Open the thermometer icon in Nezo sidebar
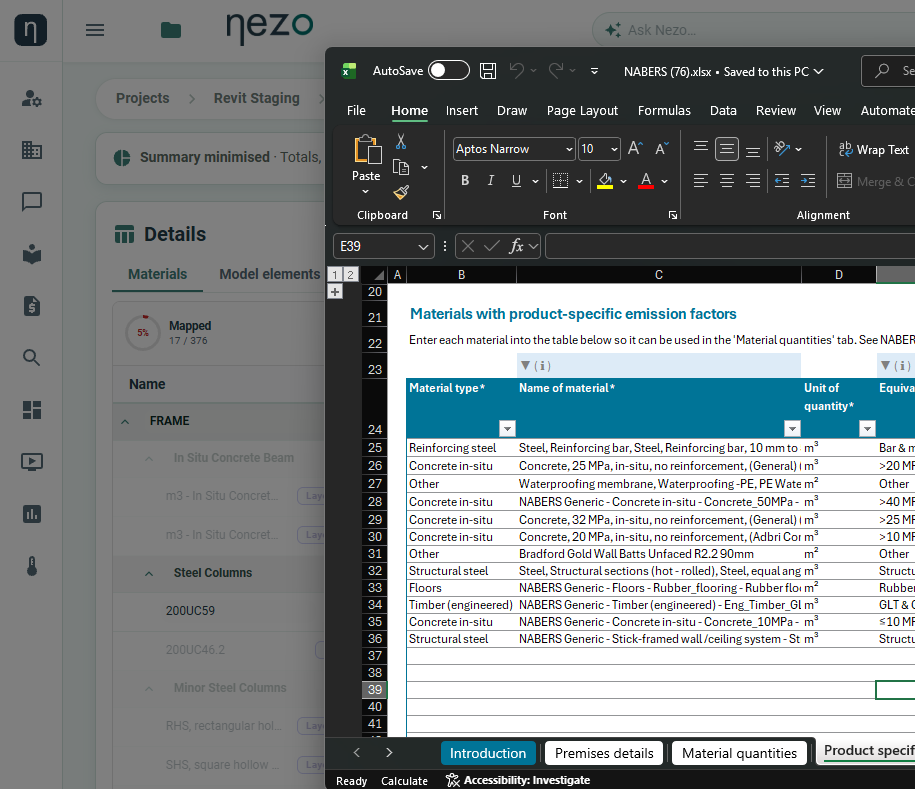The width and height of the screenshot is (915, 789). [32, 565]
